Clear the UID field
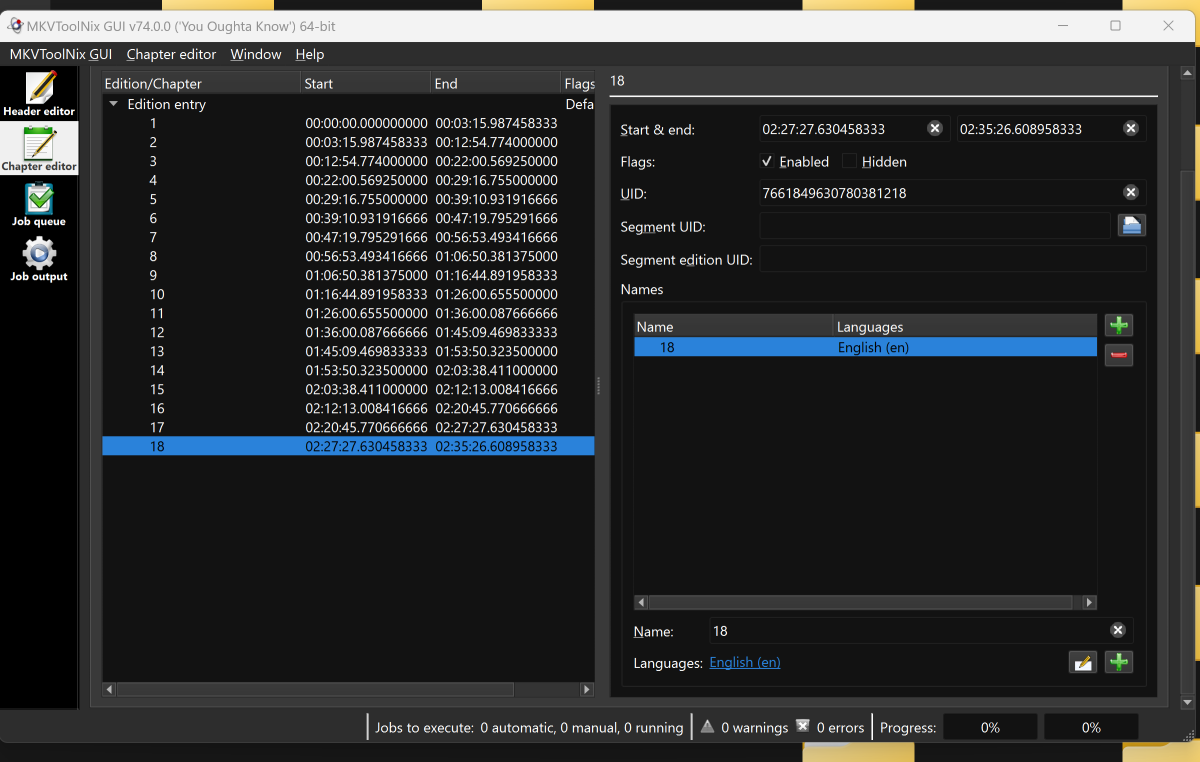The height and width of the screenshot is (762, 1200). click(1131, 192)
